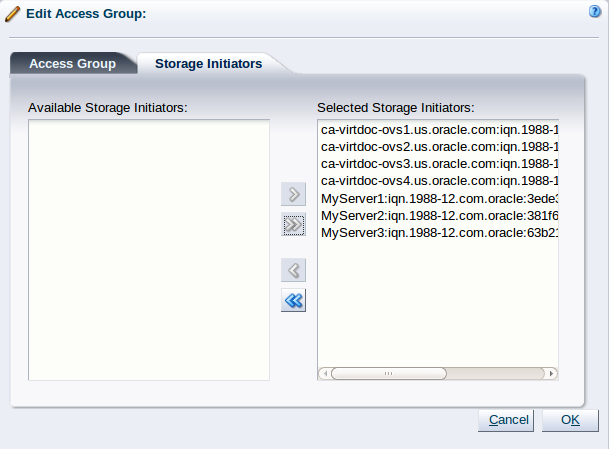Select MyServer2 storage initiator
The width and height of the screenshot is (609, 449).
pyautogui.click(x=438, y=215)
